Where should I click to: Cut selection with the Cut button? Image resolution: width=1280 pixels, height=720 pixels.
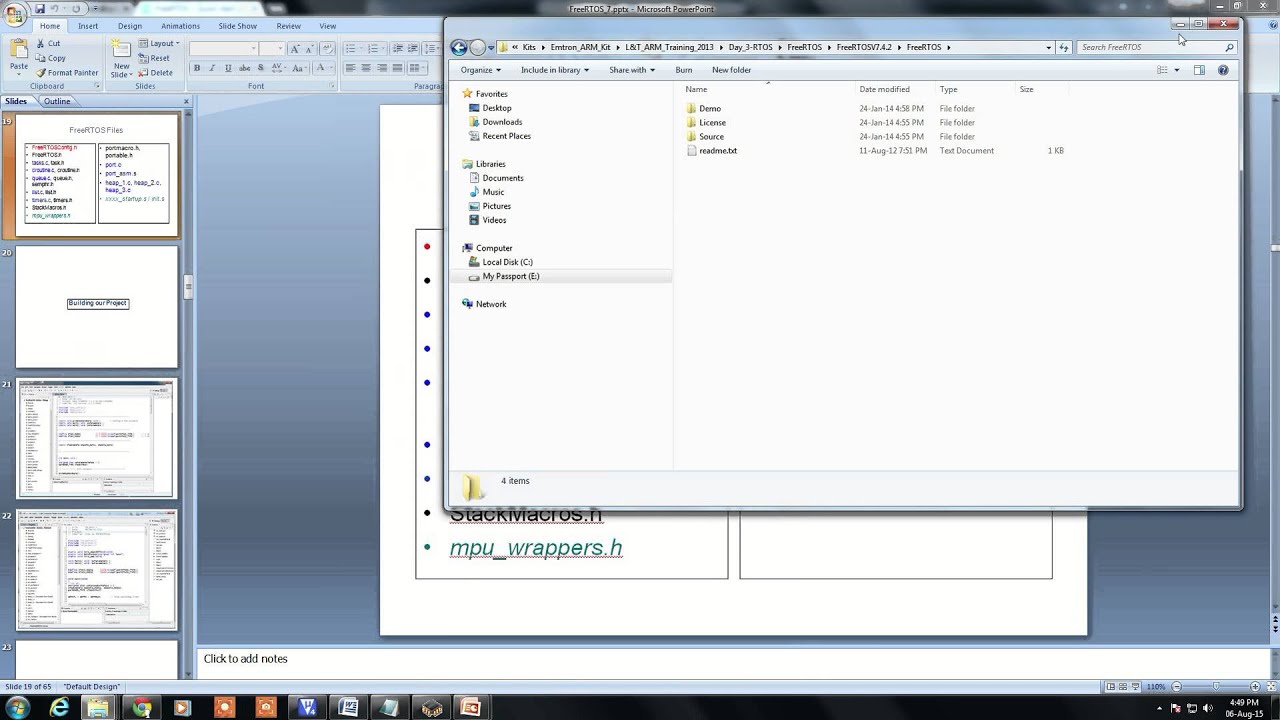48,43
